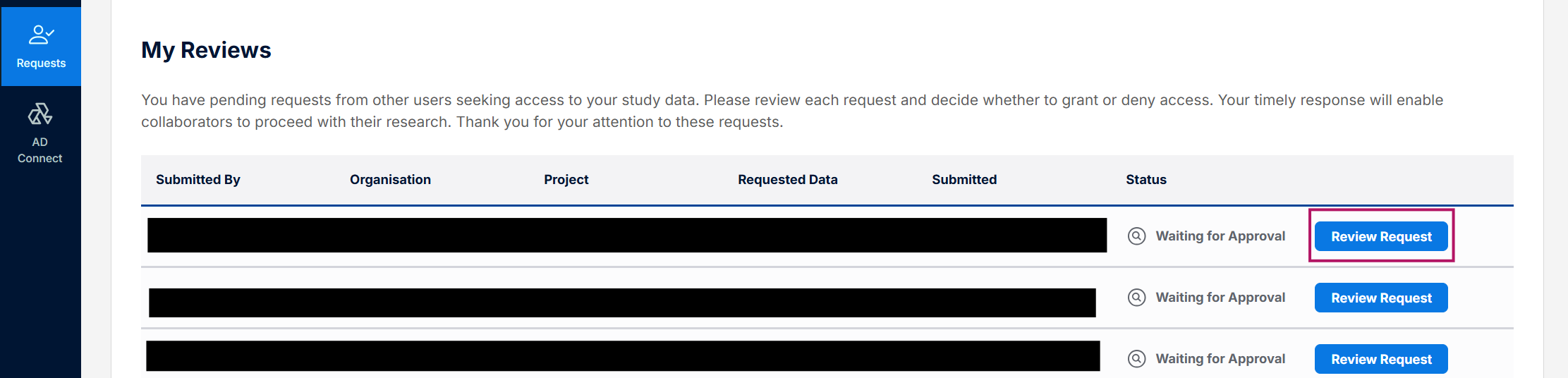Click the Requested Data column header
1568x378 pixels.
[x=787, y=180]
